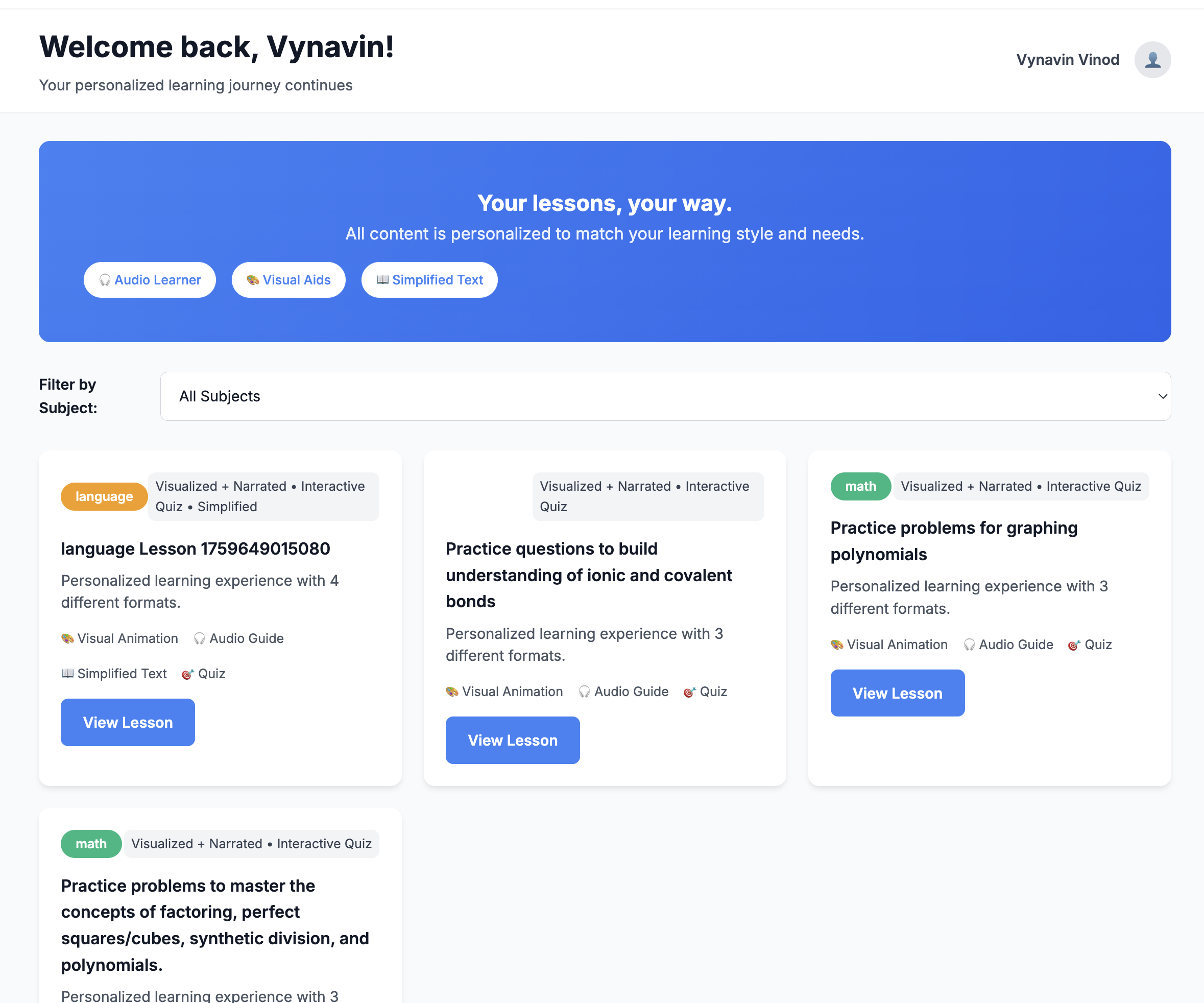Click the chevron arrow of subject filter
The height and width of the screenshot is (1003, 1204).
[x=1162, y=396]
